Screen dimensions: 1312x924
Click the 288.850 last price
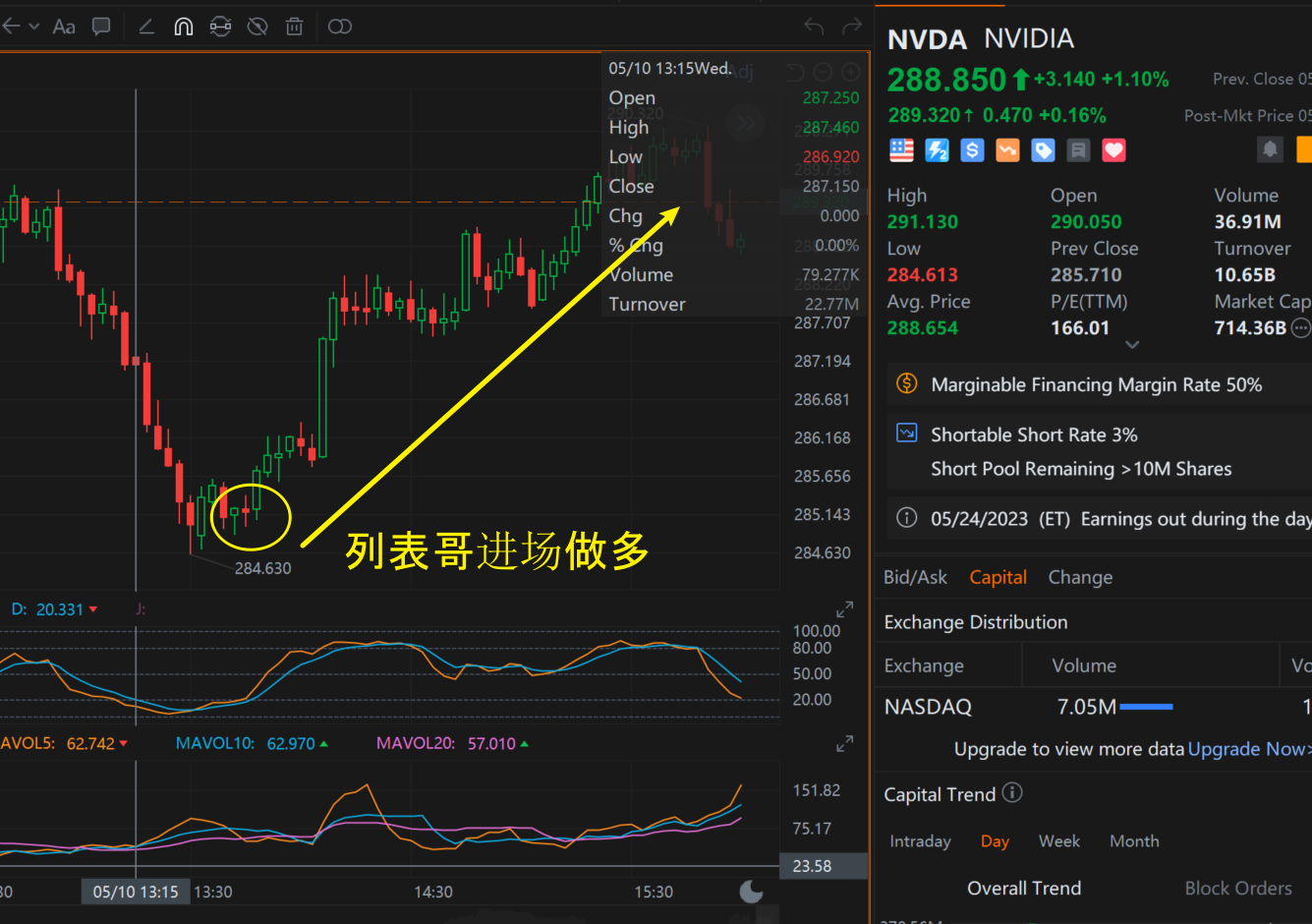point(946,80)
